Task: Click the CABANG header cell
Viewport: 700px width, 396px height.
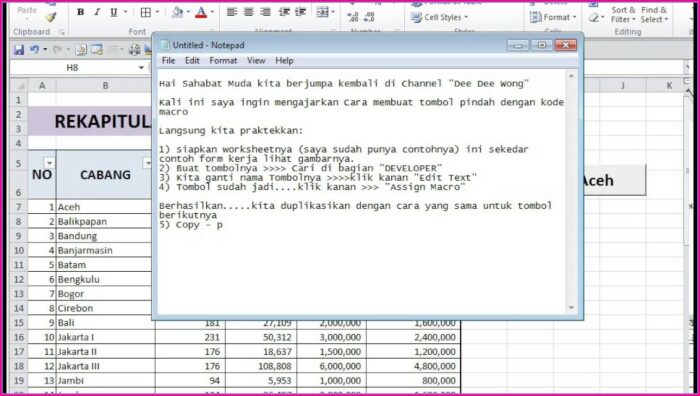Action: click(105, 175)
